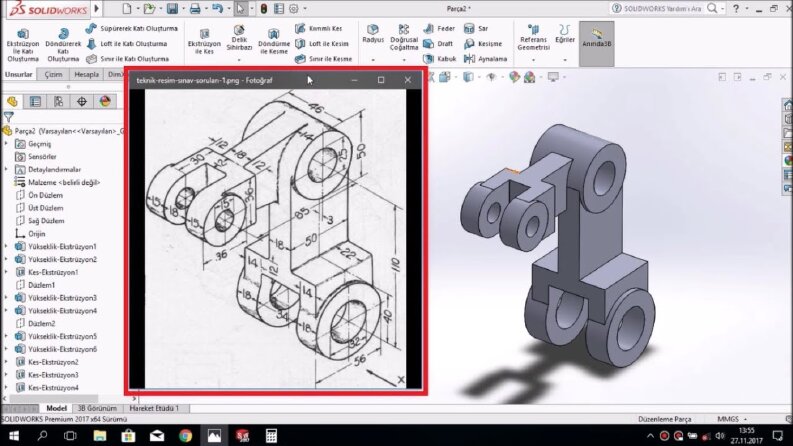Expand Eğriler dropdown arrow
This screenshot has height=446, width=793.
click(565, 60)
